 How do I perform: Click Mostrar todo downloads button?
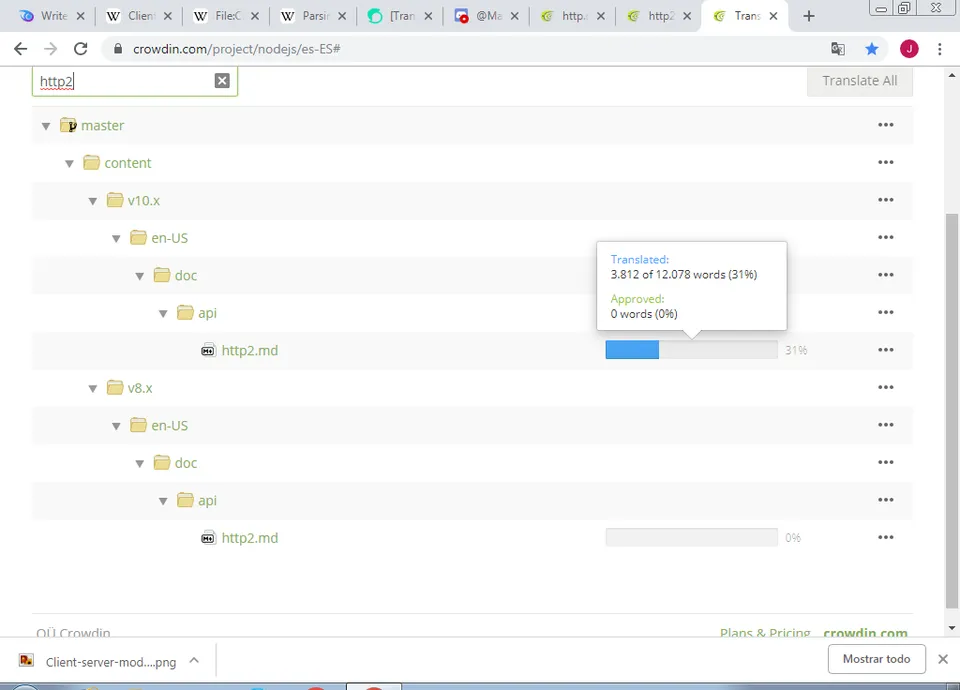[x=876, y=659]
